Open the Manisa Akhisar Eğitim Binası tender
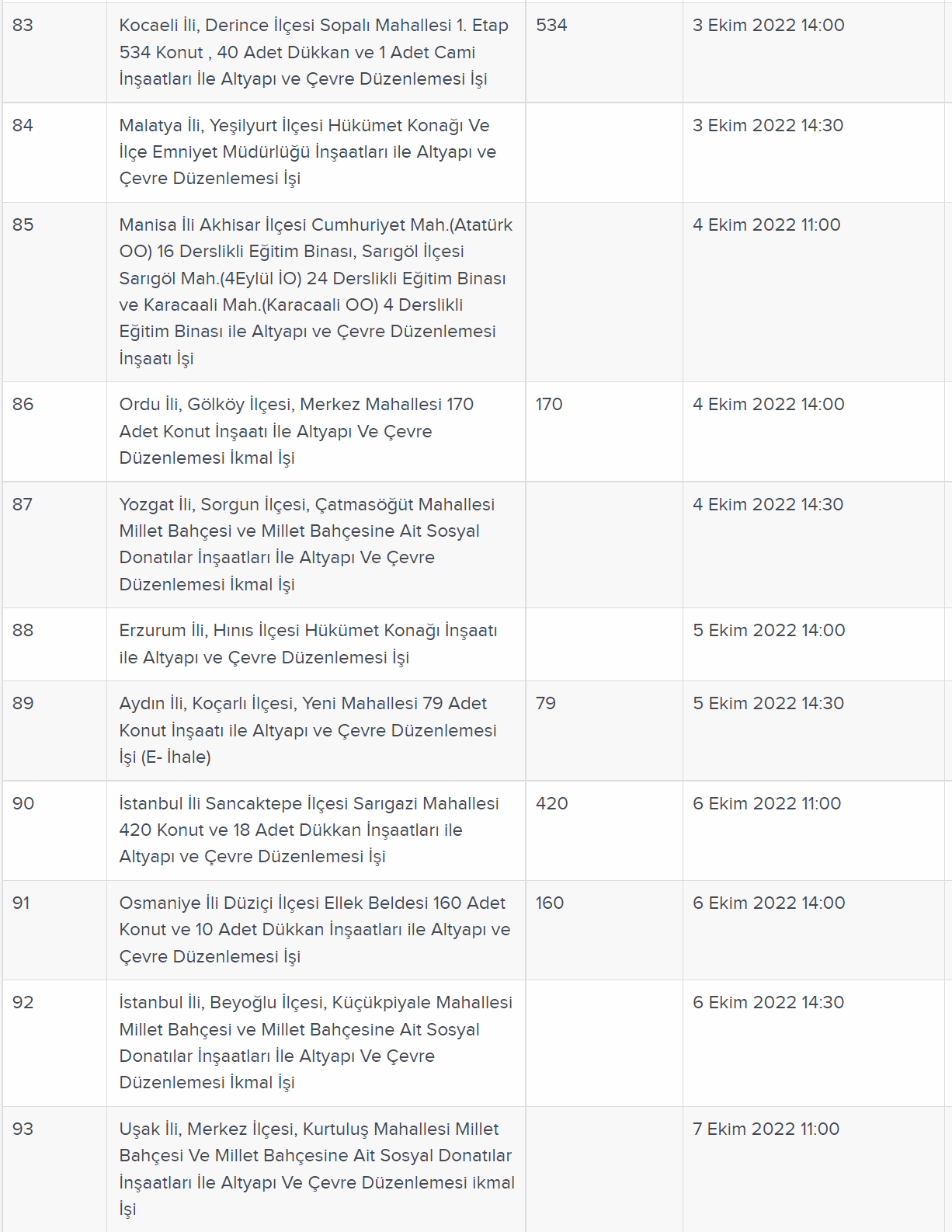This screenshot has height=1232, width=952. (x=316, y=291)
